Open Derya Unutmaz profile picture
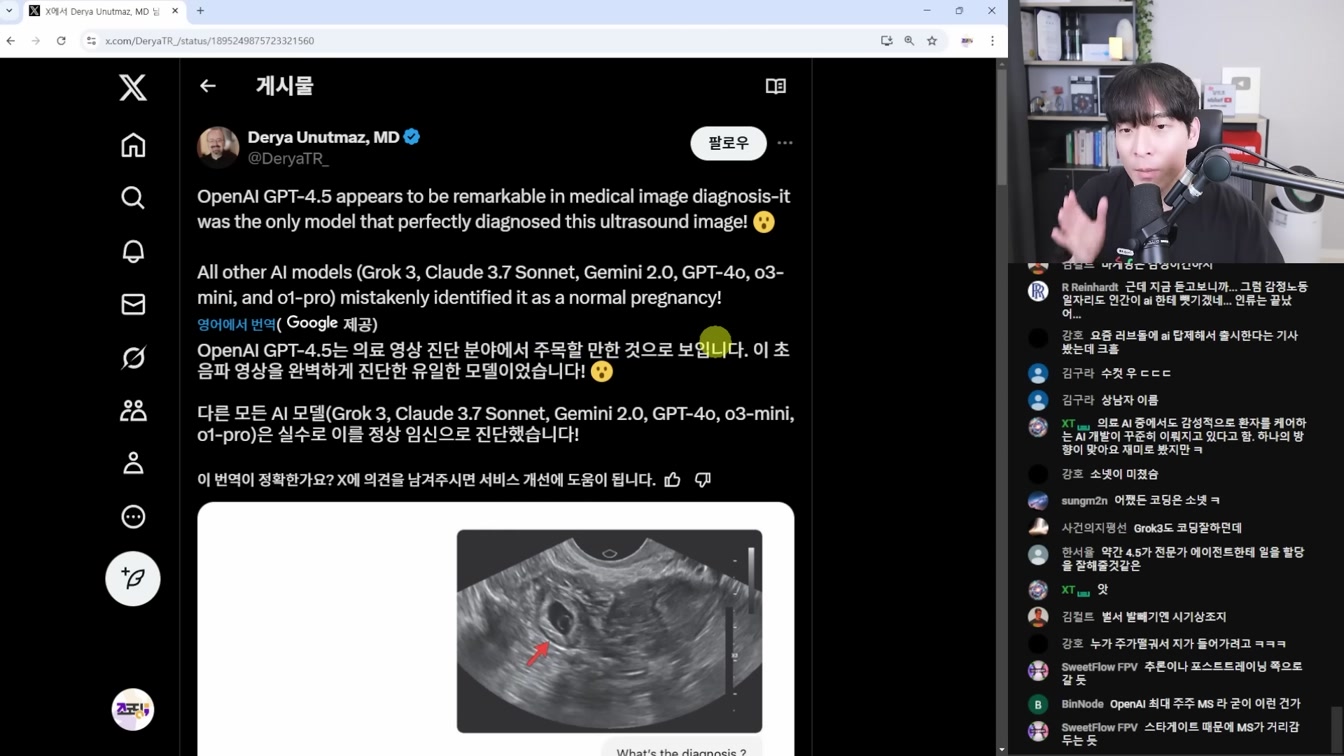 (x=218, y=147)
